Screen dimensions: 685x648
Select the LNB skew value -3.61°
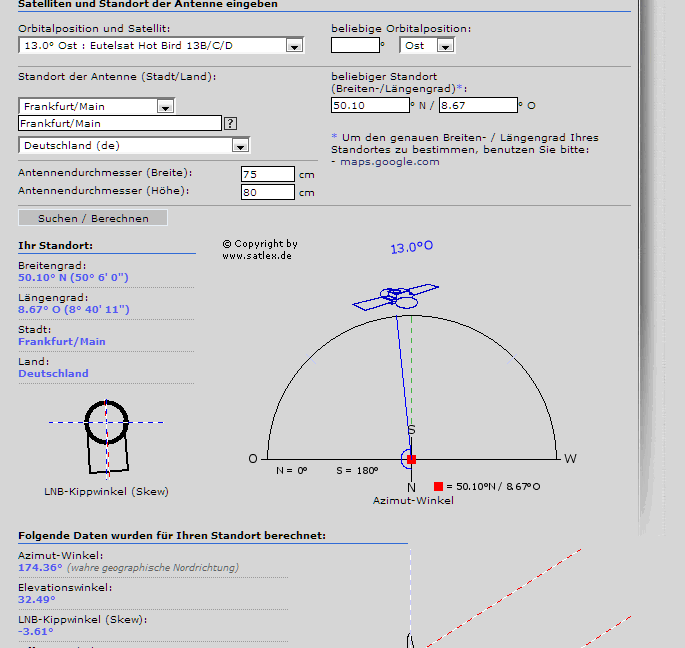pos(36,631)
